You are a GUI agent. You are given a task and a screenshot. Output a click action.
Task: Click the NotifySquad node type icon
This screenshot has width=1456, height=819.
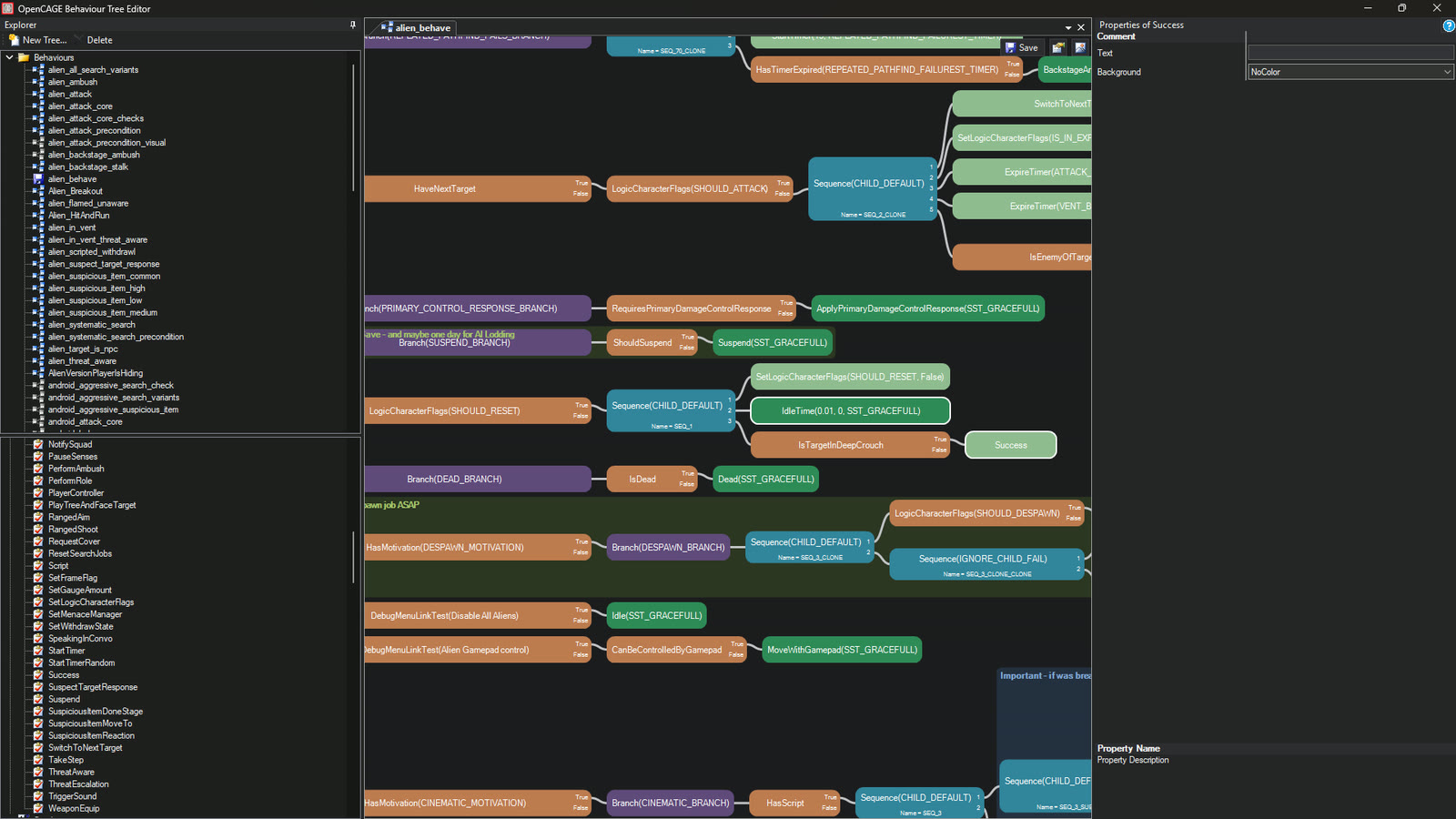point(38,445)
